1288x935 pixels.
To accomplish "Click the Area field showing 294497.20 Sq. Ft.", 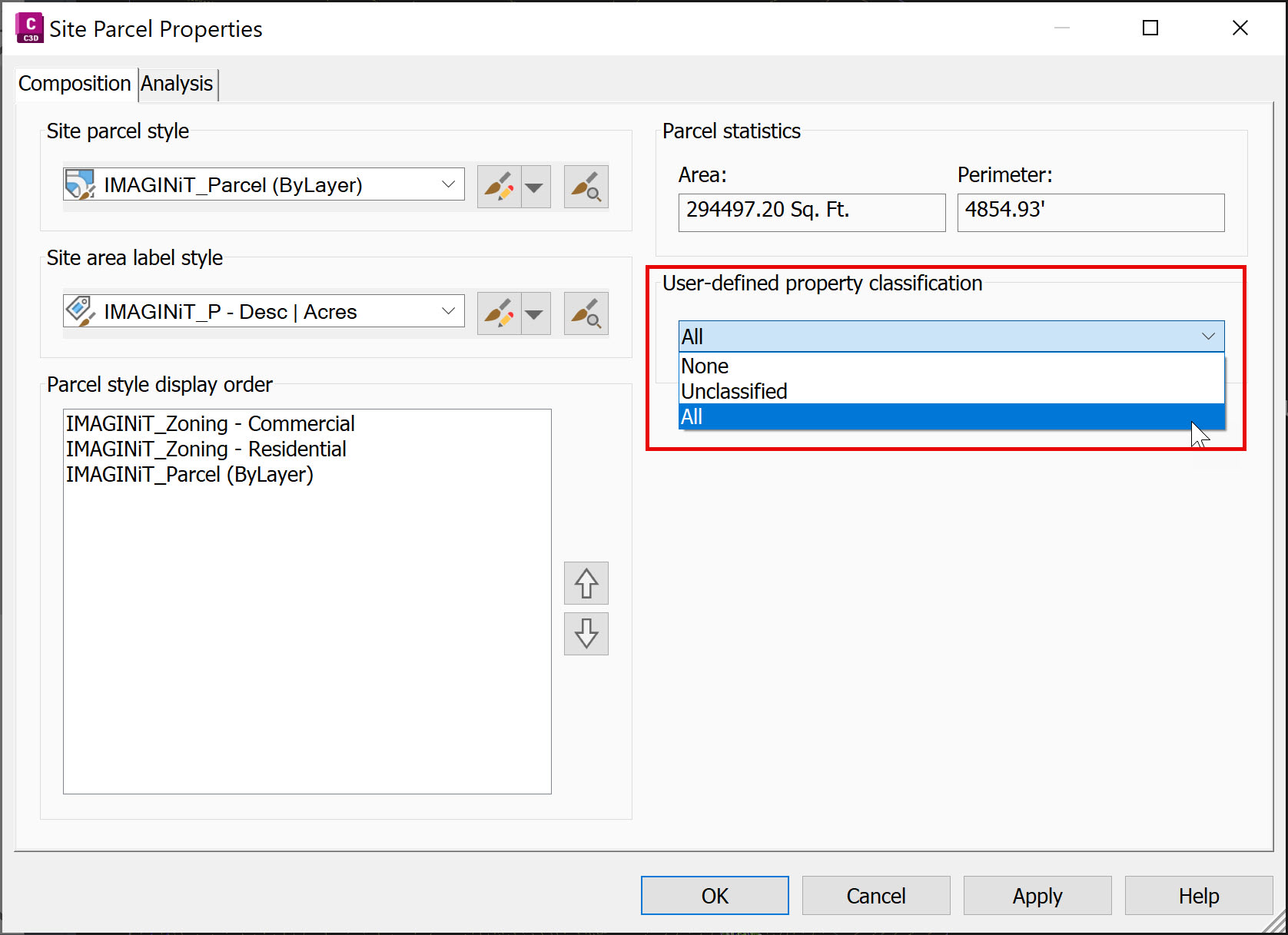I will point(812,212).
